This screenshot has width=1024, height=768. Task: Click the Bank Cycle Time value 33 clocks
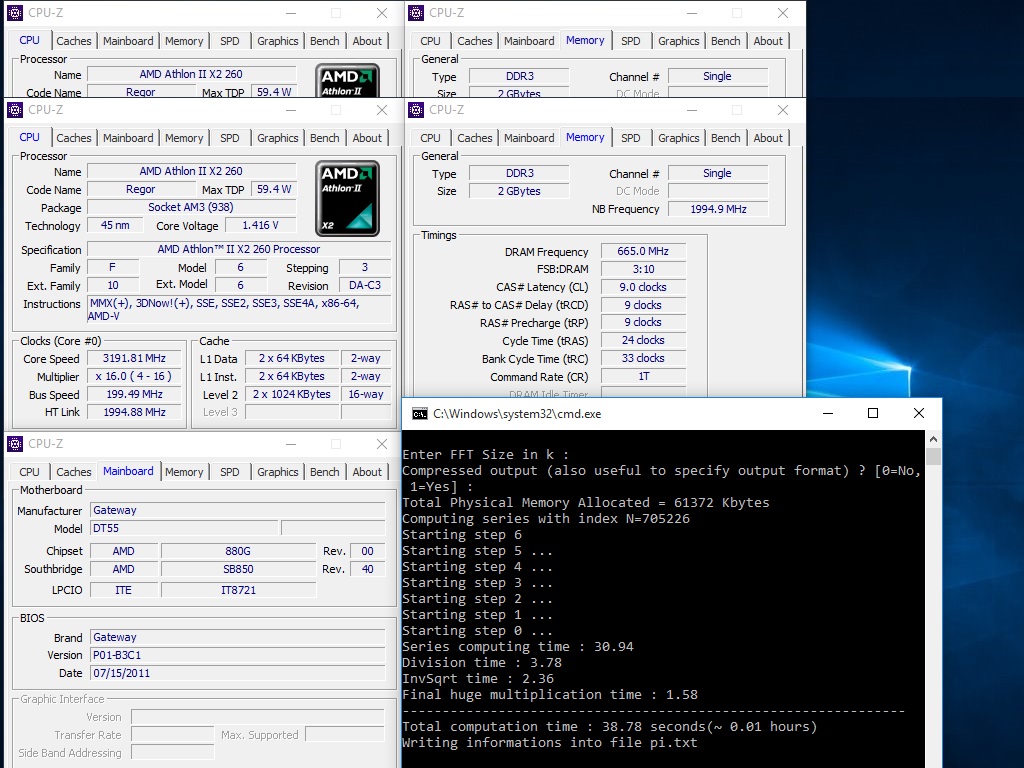pos(643,359)
